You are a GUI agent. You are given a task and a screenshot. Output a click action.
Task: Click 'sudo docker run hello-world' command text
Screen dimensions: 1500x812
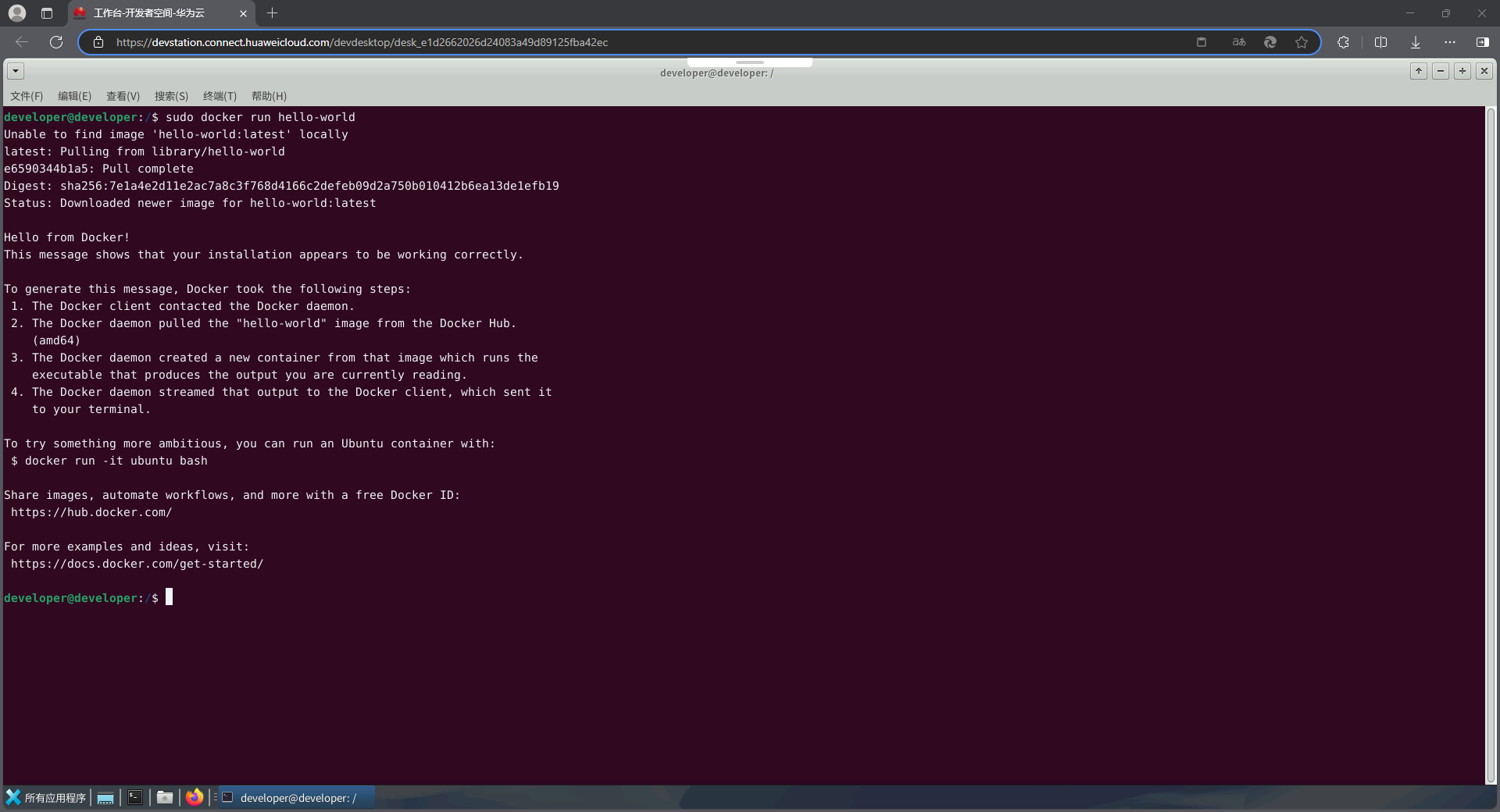point(260,117)
